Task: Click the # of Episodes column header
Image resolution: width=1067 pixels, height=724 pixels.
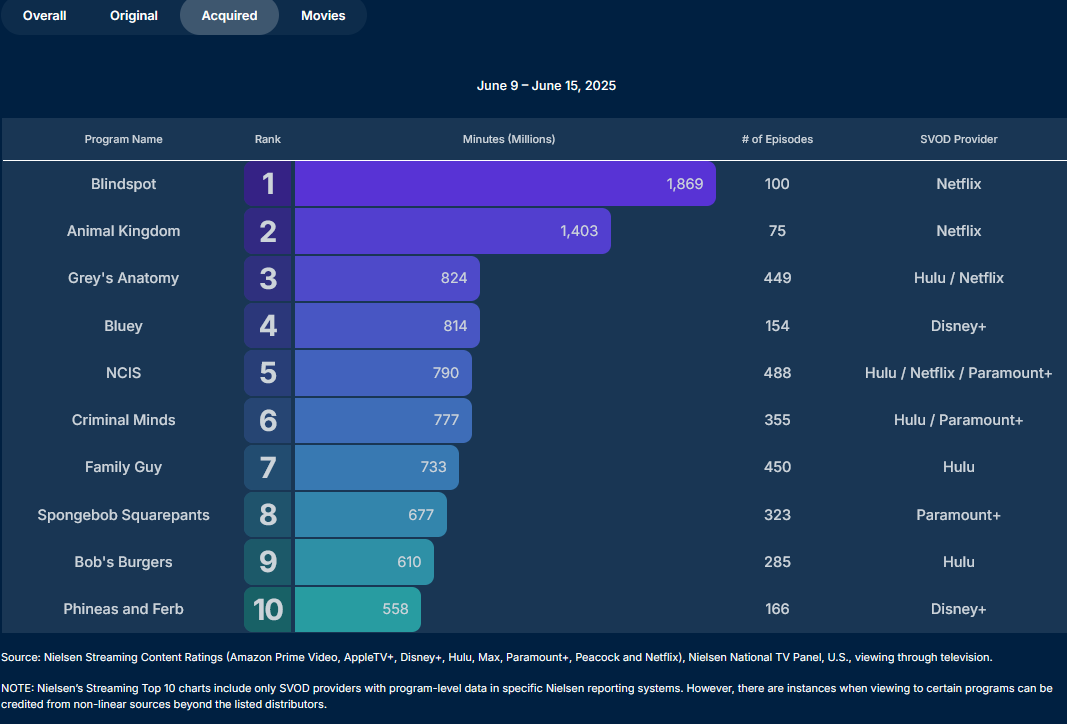Action: pos(777,139)
